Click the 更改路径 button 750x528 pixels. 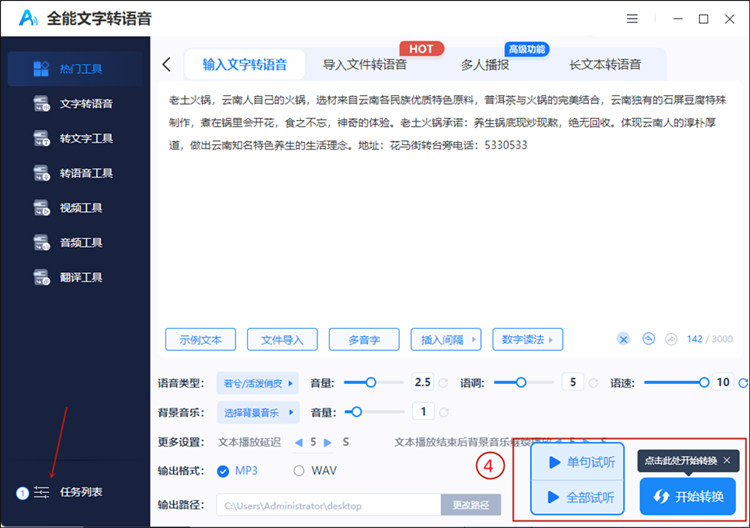[x=472, y=505]
